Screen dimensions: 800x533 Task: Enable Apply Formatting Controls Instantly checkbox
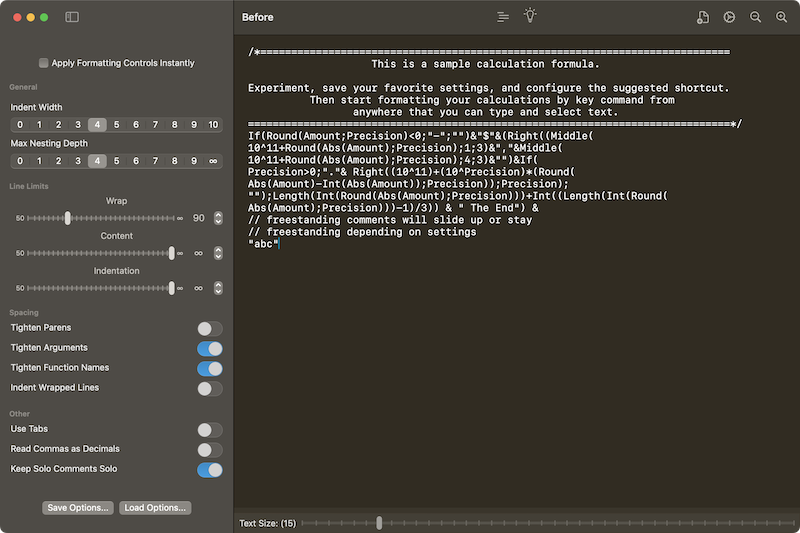tap(44, 63)
